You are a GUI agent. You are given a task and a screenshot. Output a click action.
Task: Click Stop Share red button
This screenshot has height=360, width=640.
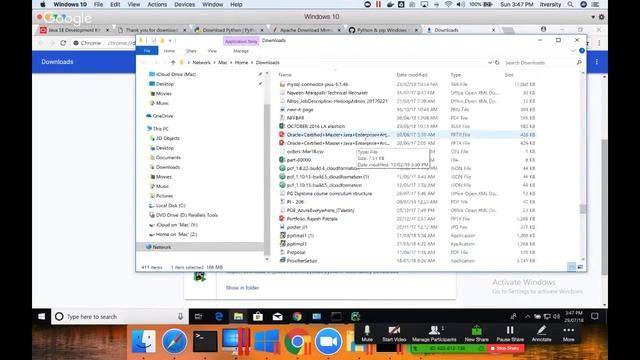click(x=506, y=348)
